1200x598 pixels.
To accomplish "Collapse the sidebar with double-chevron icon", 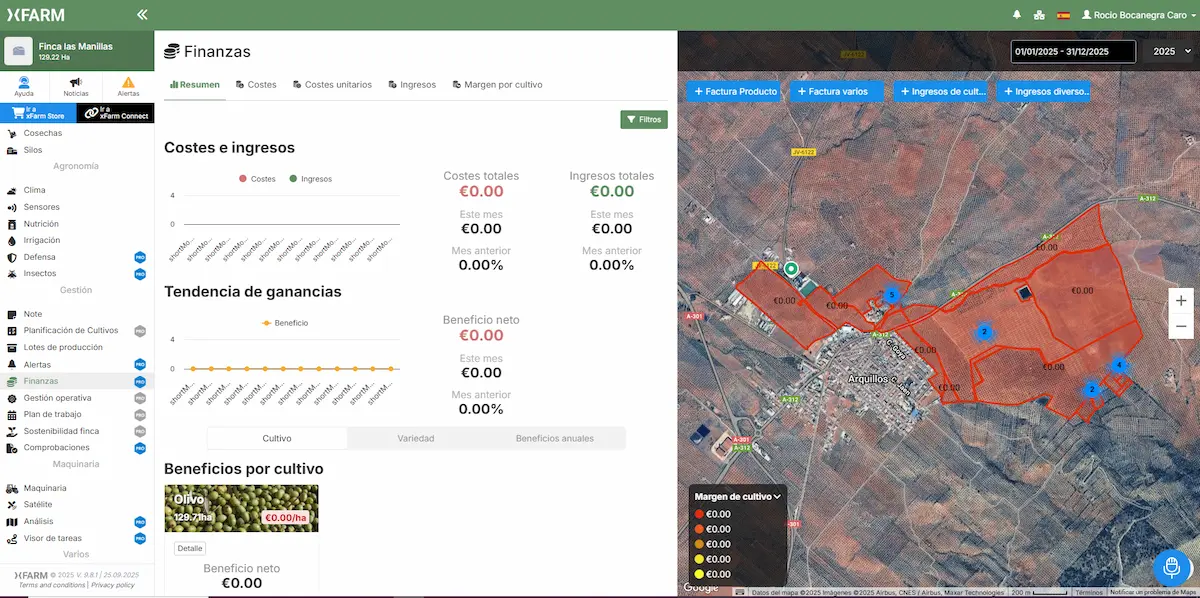I will pyautogui.click(x=142, y=15).
